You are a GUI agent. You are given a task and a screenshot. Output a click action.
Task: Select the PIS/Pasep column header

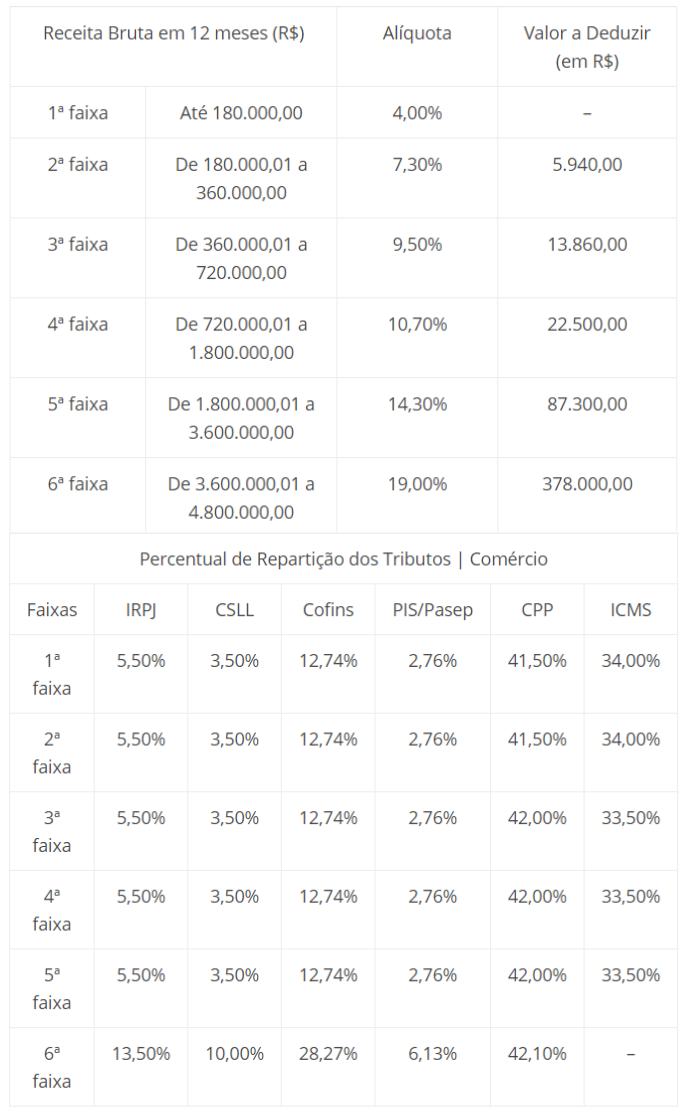tap(433, 609)
